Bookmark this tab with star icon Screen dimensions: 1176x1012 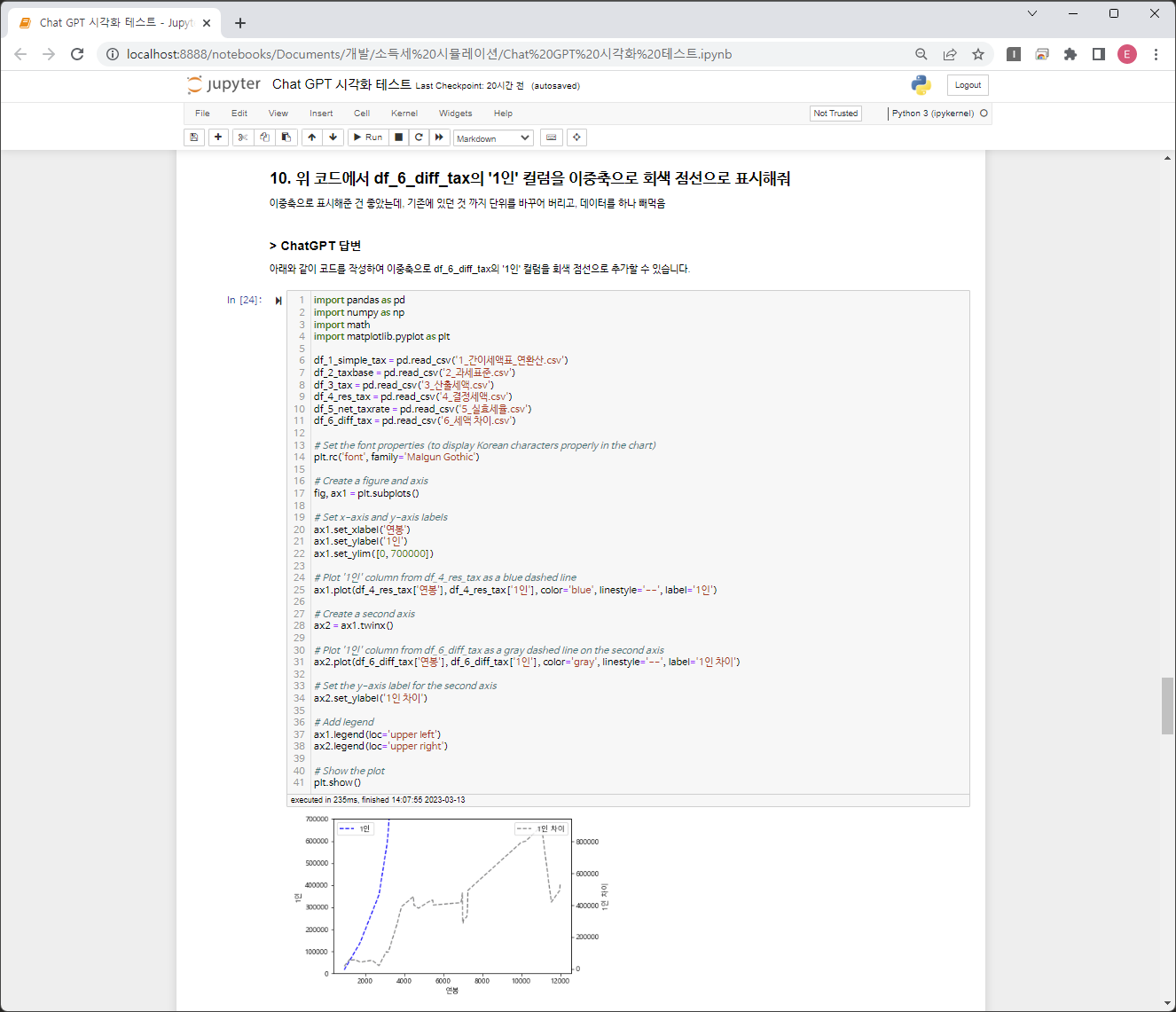point(978,54)
